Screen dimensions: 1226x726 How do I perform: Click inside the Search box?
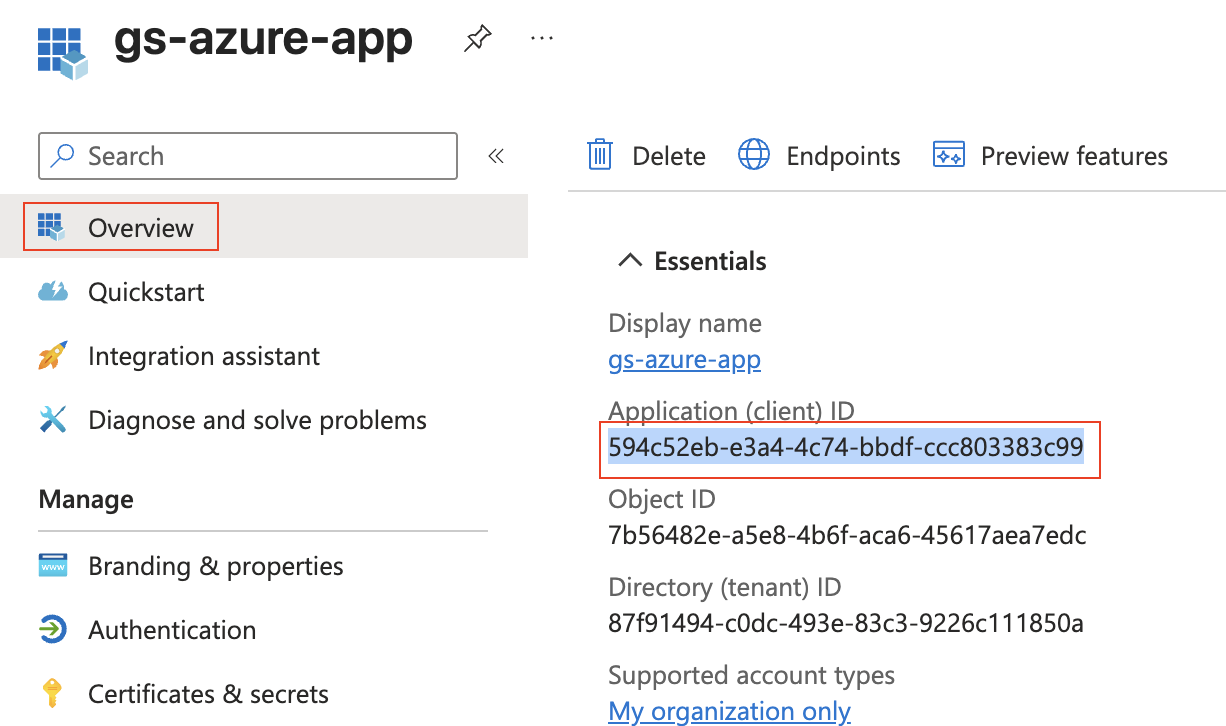tap(247, 155)
